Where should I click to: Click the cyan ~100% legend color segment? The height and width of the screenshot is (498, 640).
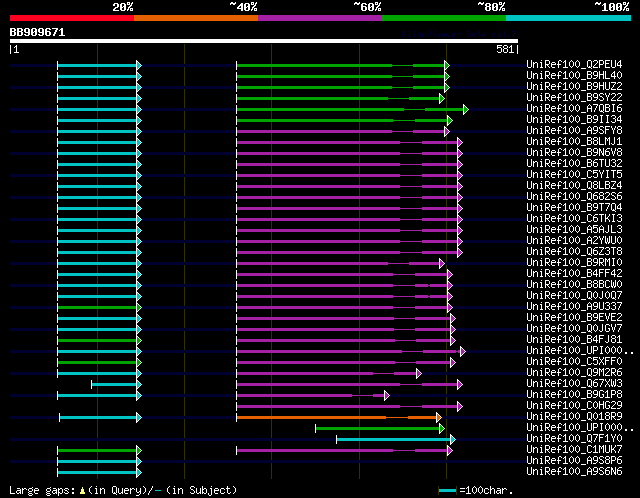pyautogui.click(x=569, y=18)
